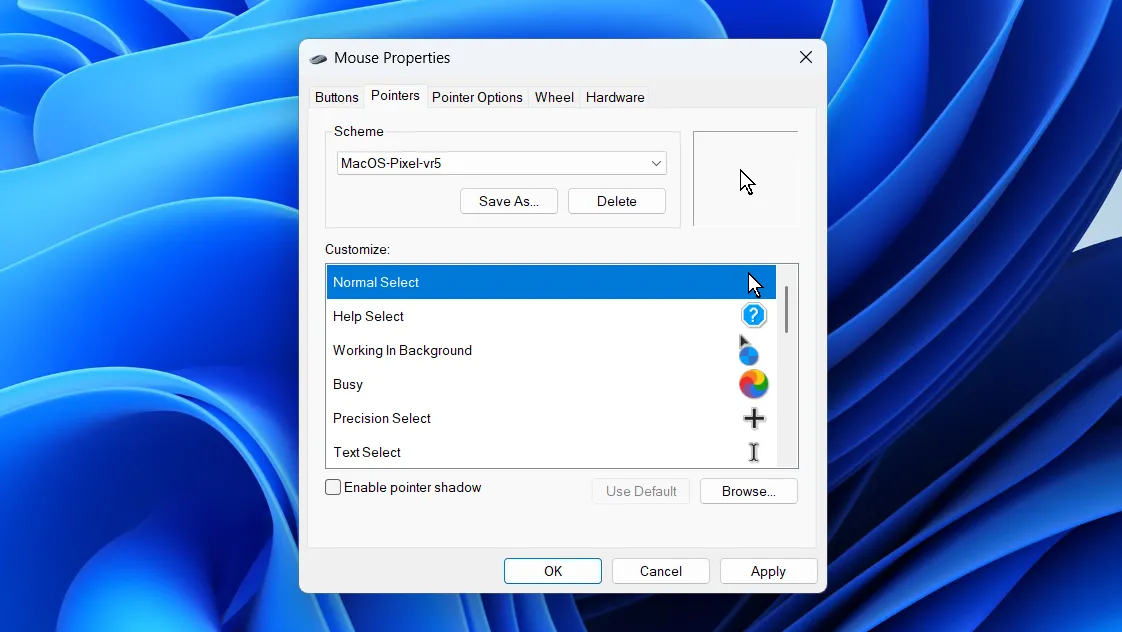Viewport: 1122px width, 632px height.
Task: Click the Customize list scrollbar
Action: coord(785,310)
